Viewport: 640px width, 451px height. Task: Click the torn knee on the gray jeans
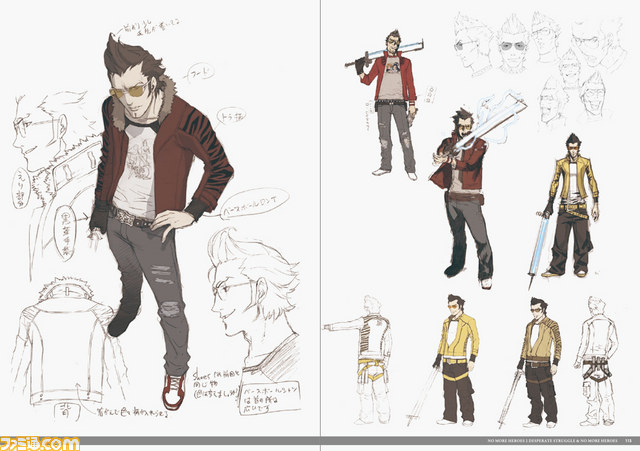pos(171,310)
